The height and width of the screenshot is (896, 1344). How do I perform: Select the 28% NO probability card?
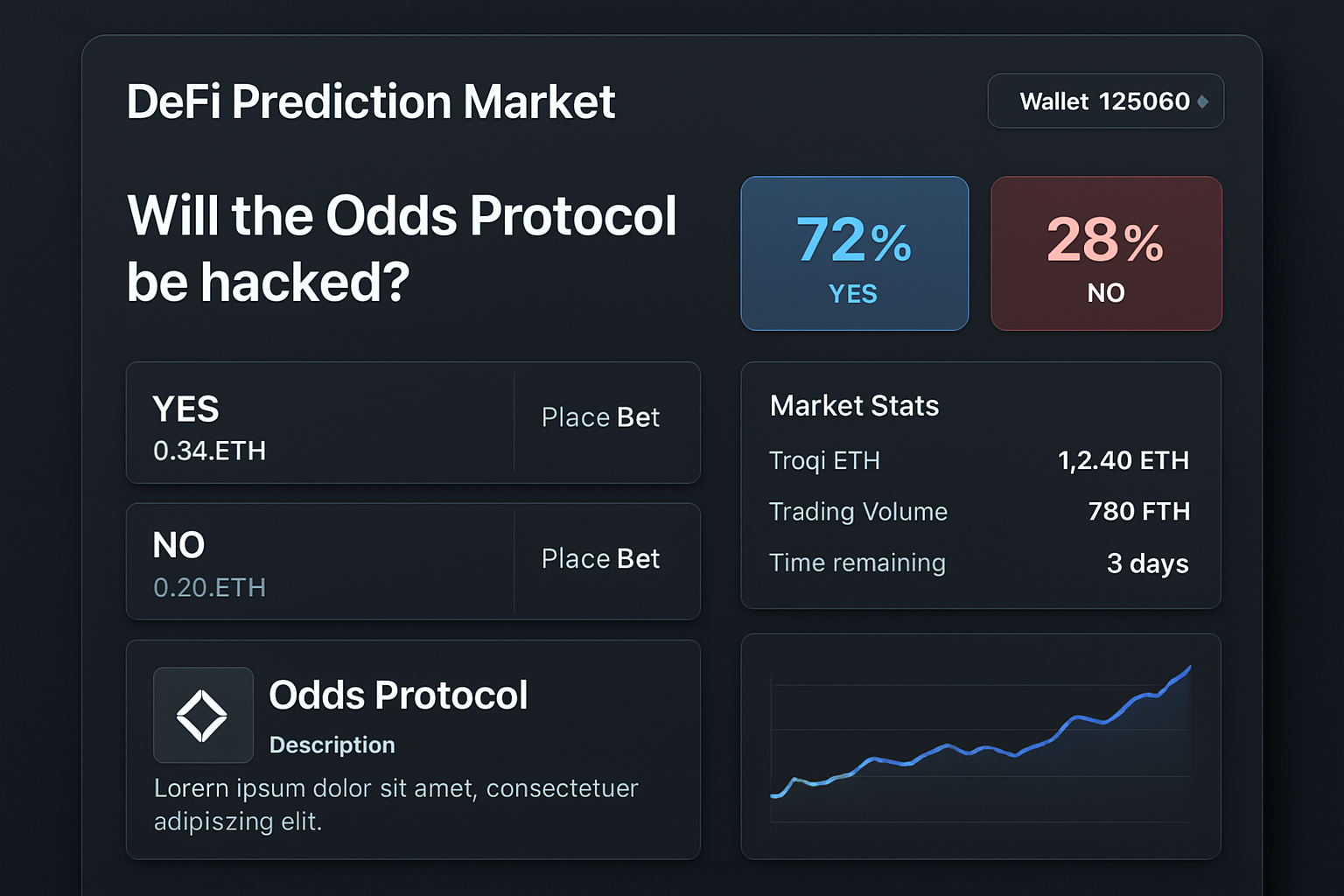pos(1105,253)
